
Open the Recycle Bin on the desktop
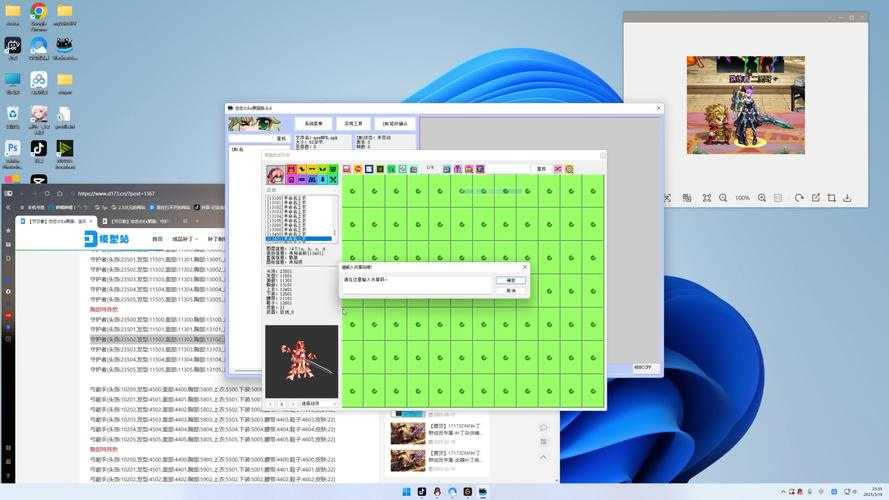[x=12, y=117]
